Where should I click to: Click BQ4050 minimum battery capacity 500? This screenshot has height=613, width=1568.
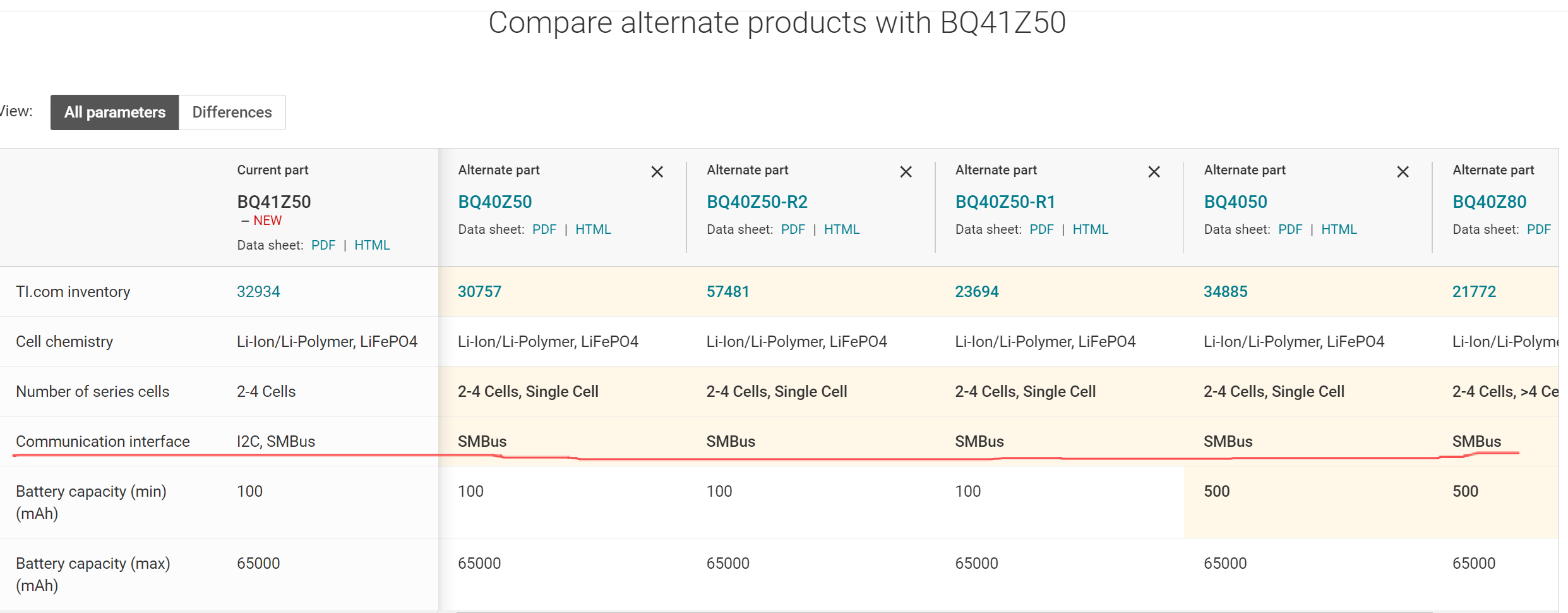[1216, 491]
